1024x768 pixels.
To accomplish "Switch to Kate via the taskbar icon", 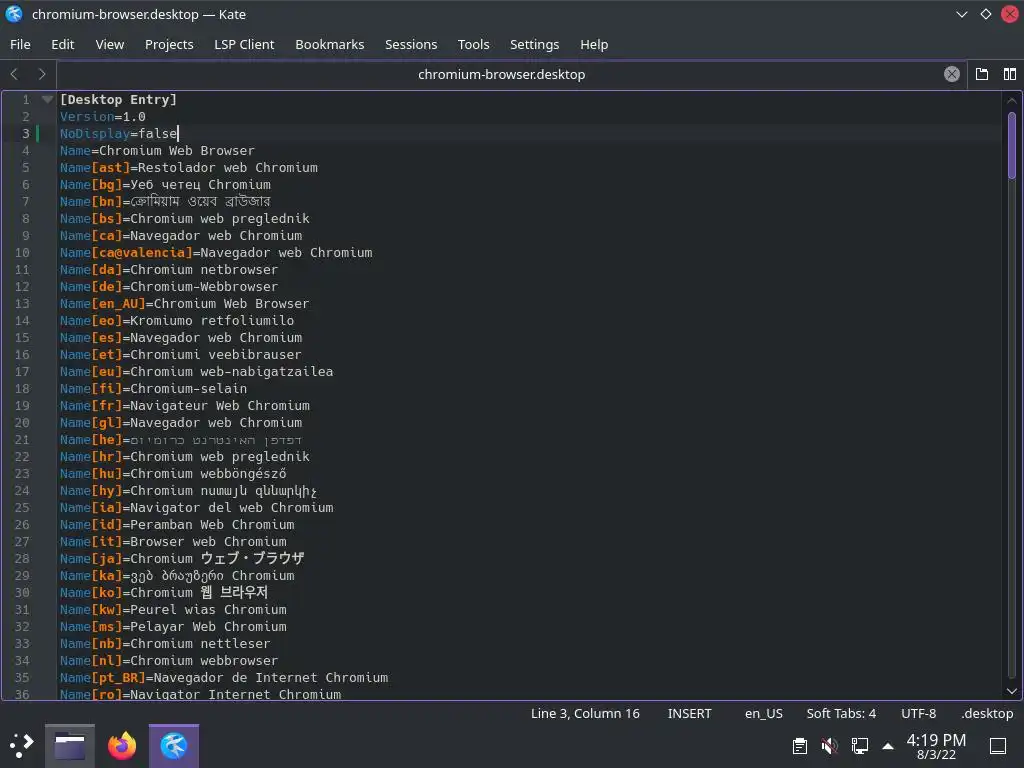I will 174,746.
